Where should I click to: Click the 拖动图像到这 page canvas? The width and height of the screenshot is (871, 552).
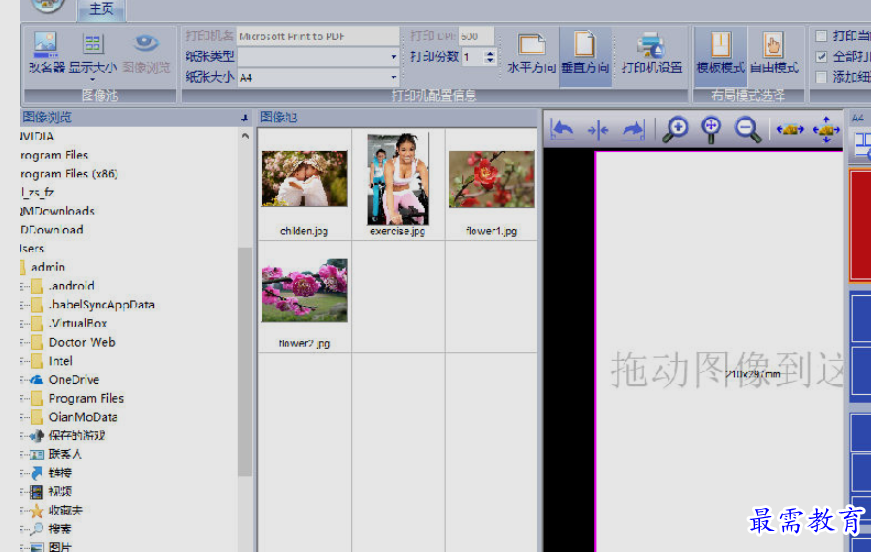(x=719, y=352)
